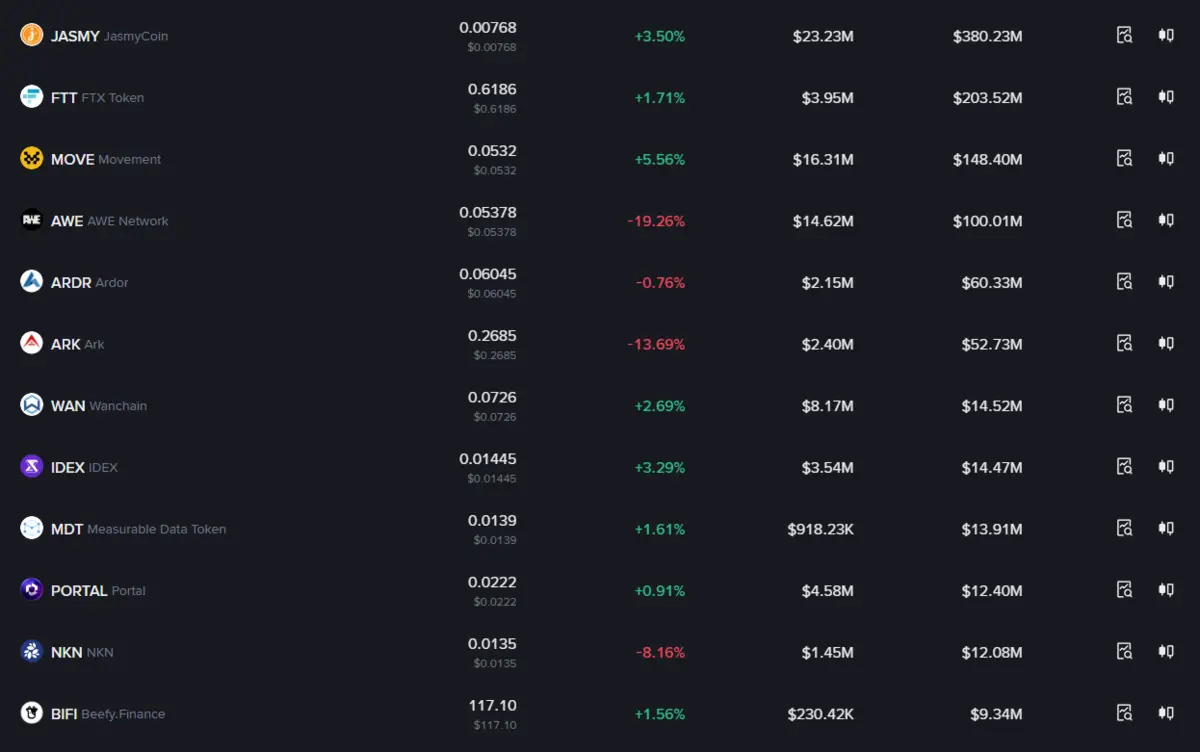This screenshot has height=752, width=1200.
Task: Click the Beefy.Finance BIFI coin icon
Action: [x=29, y=713]
